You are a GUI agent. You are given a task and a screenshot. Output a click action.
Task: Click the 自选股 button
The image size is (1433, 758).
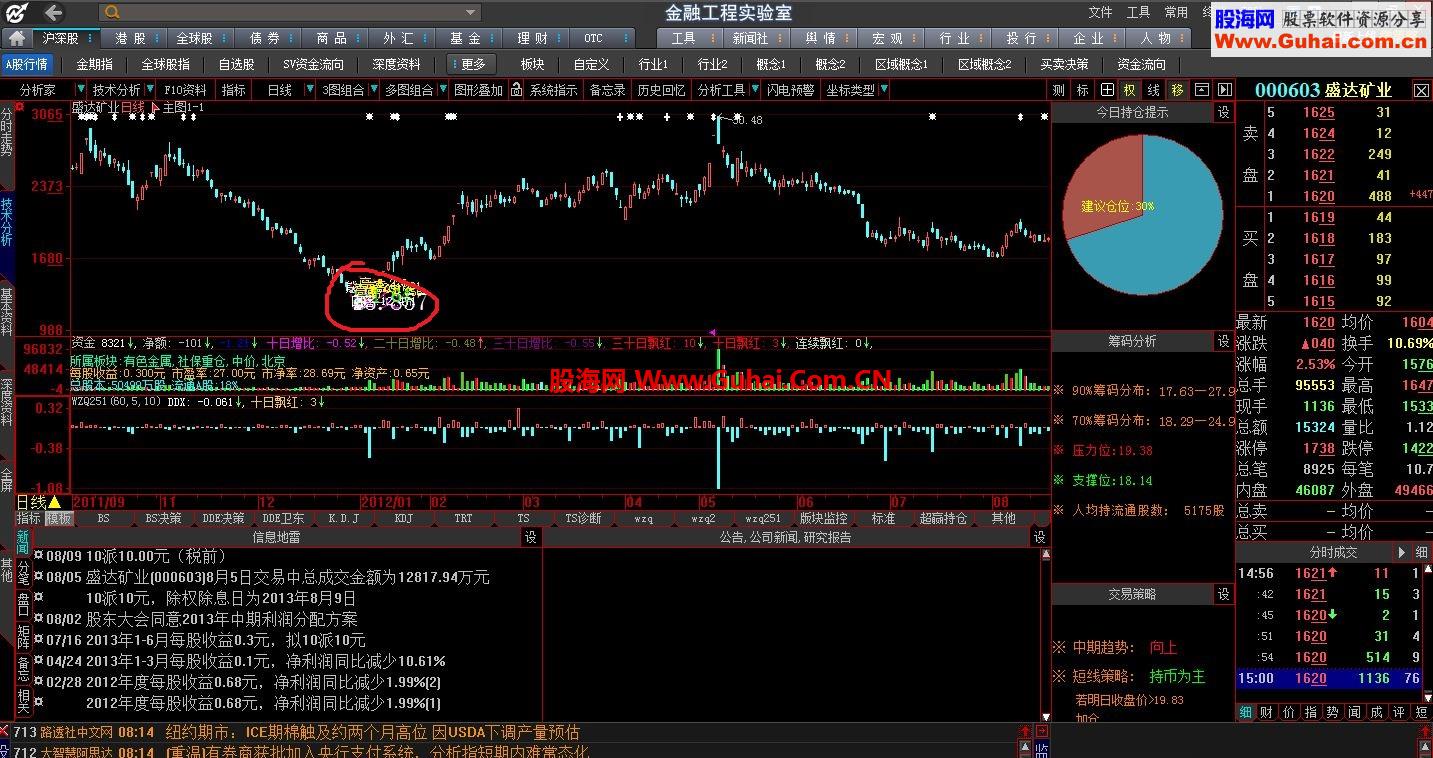point(236,64)
